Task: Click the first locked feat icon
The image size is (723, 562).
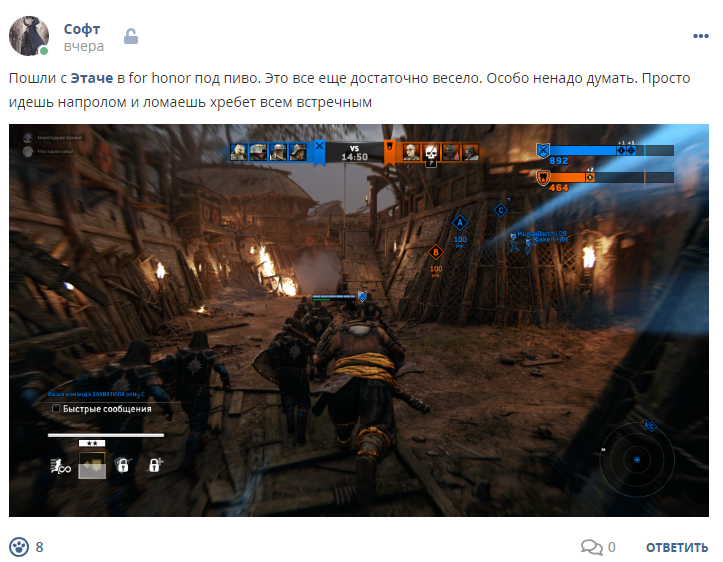Action: point(123,465)
